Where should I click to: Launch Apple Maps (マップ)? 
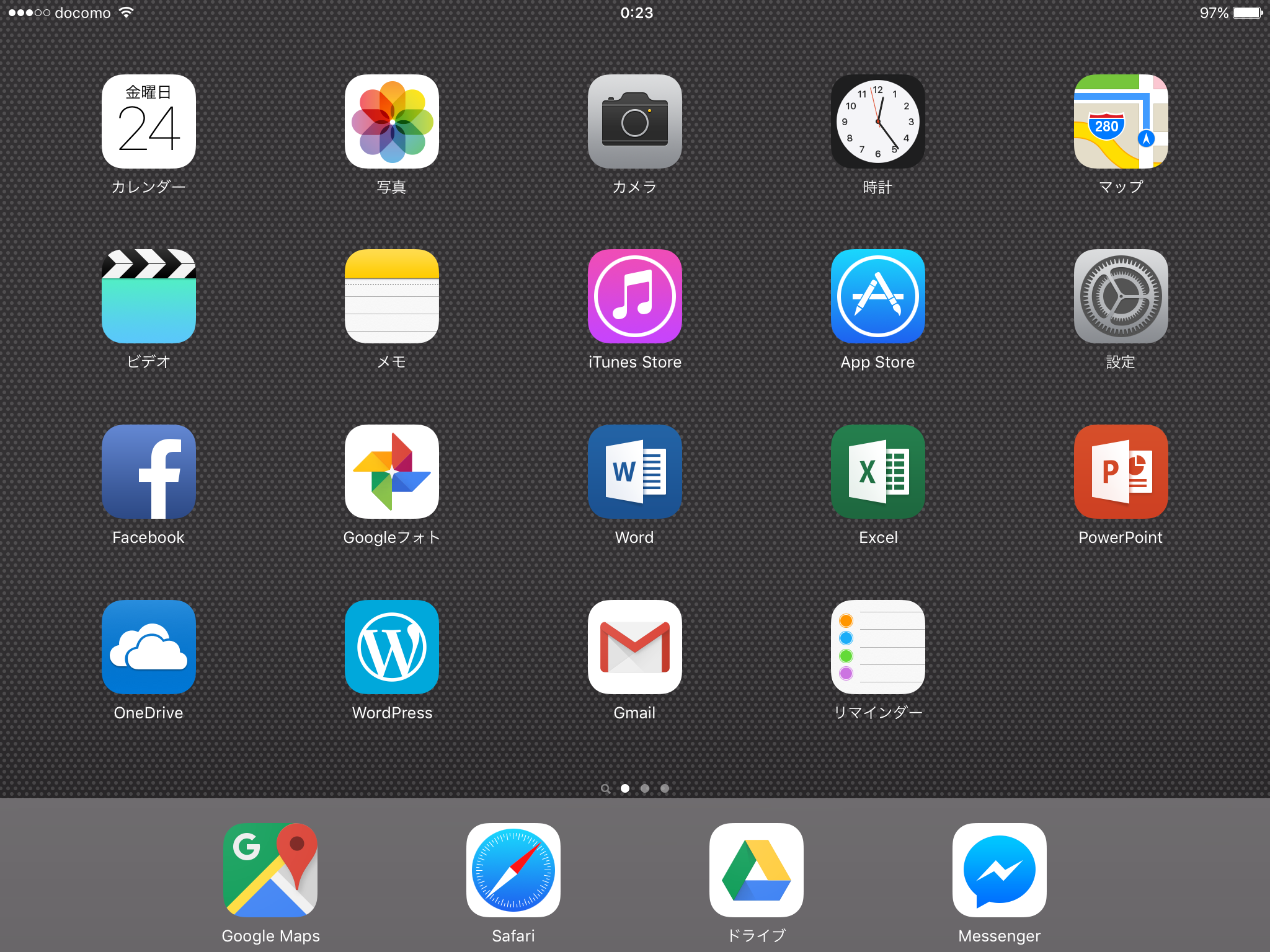[x=1121, y=121]
